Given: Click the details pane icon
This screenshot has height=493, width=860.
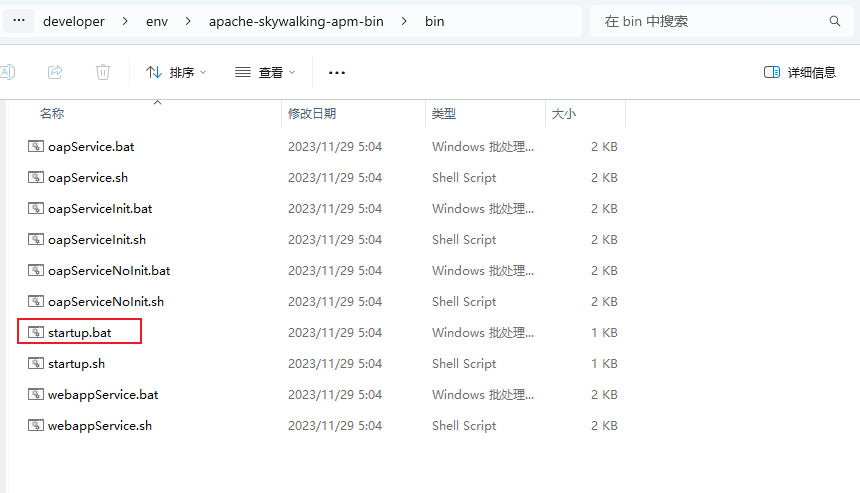Looking at the screenshot, I should [771, 72].
